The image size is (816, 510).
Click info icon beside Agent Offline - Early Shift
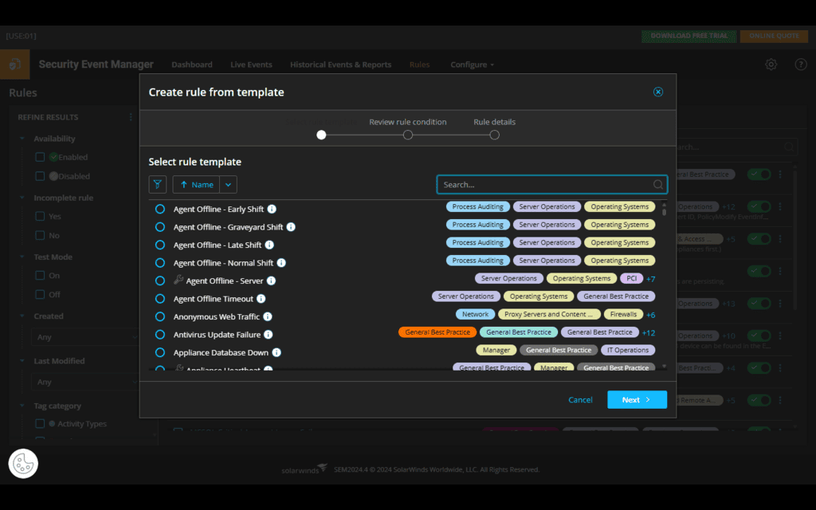click(272, 209)
